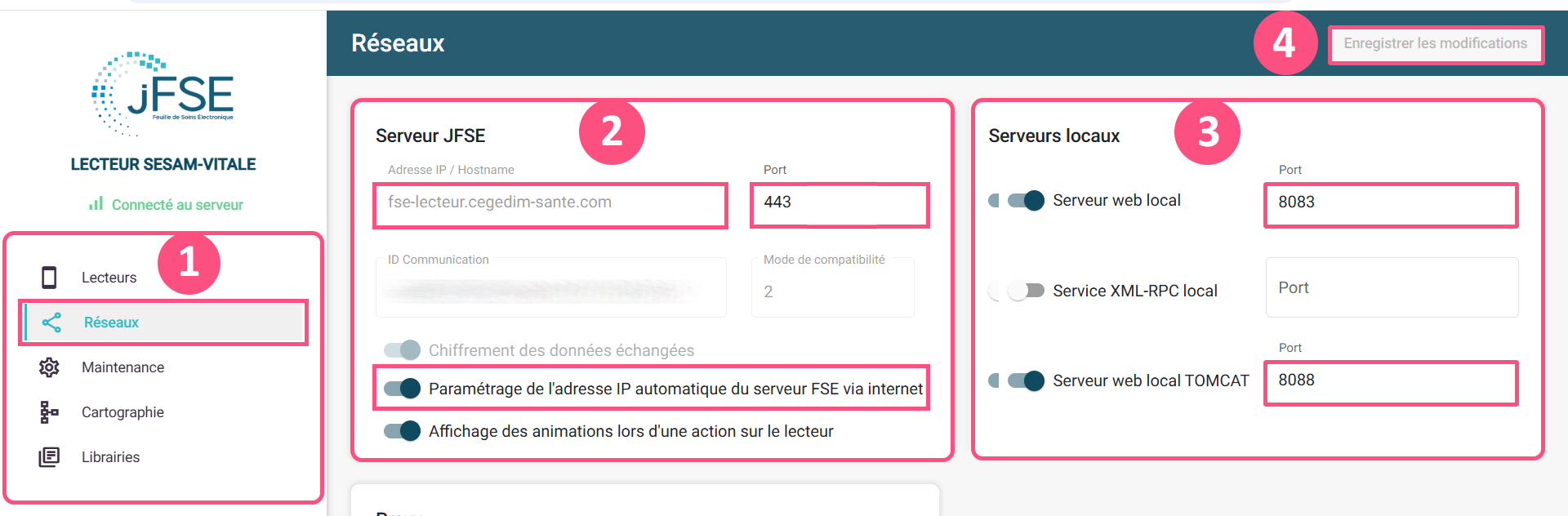Viewport: 1568px width, 516px height.
Task: Go to the Maintenance section
Action: coord(122,367)
